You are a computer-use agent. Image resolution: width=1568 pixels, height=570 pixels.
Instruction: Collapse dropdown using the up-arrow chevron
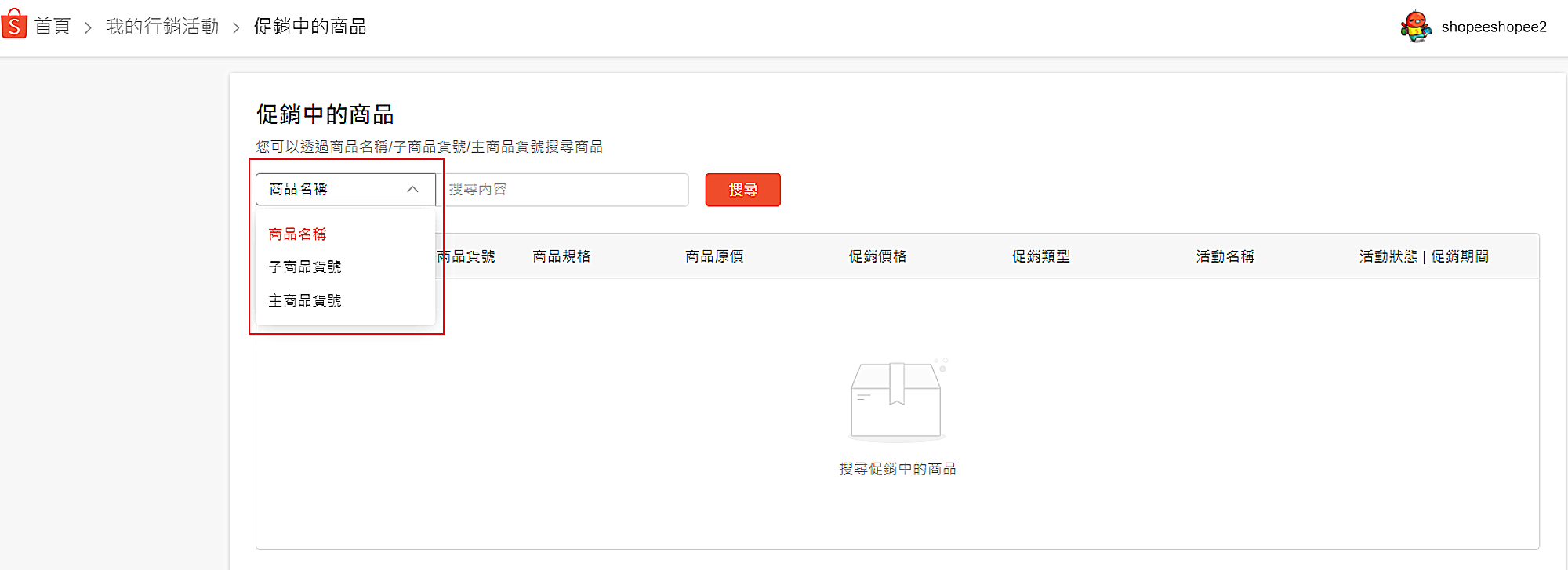pyautogui.click(x=412, y=190)
